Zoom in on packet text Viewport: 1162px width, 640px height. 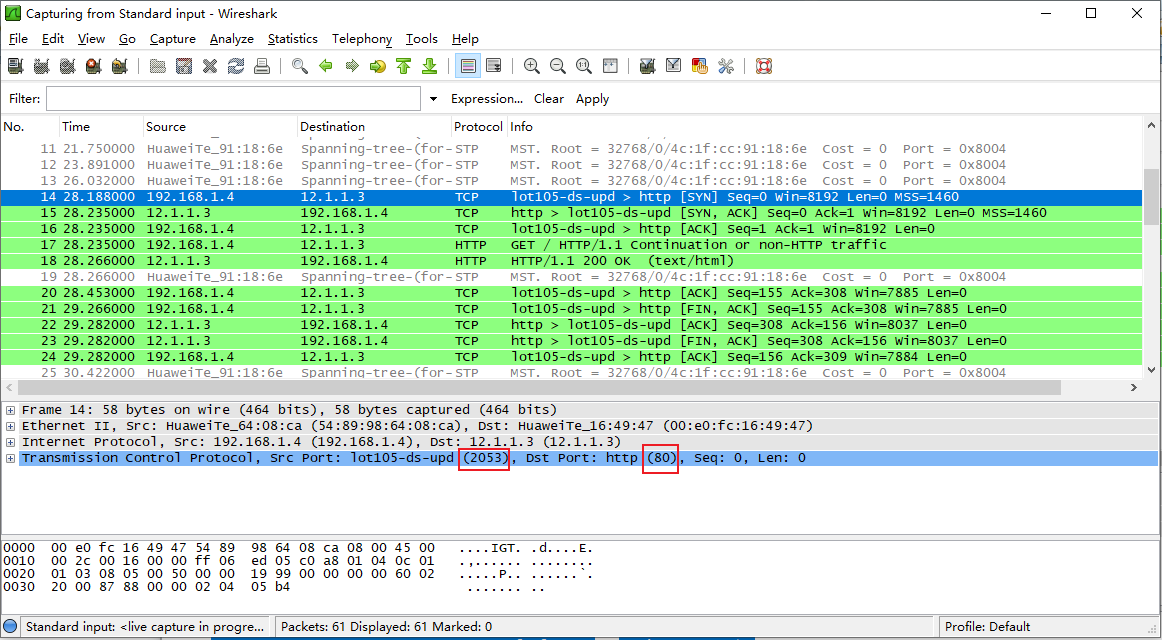531,67
